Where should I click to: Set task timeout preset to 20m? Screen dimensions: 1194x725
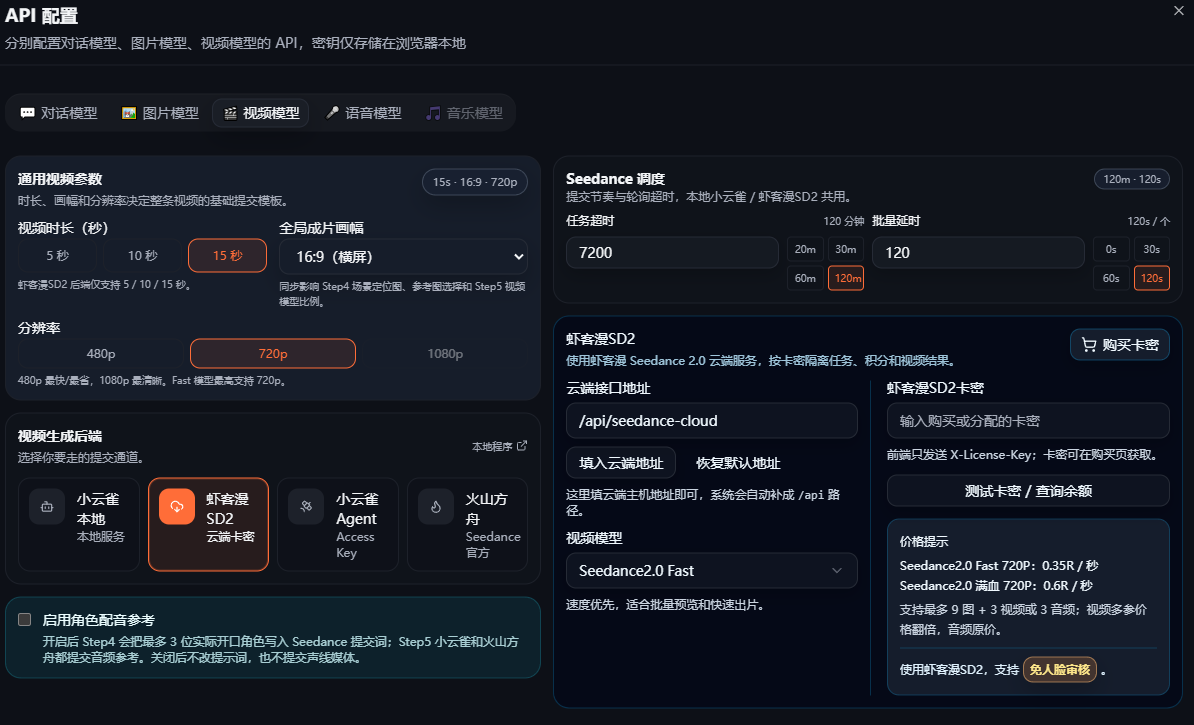805,249
